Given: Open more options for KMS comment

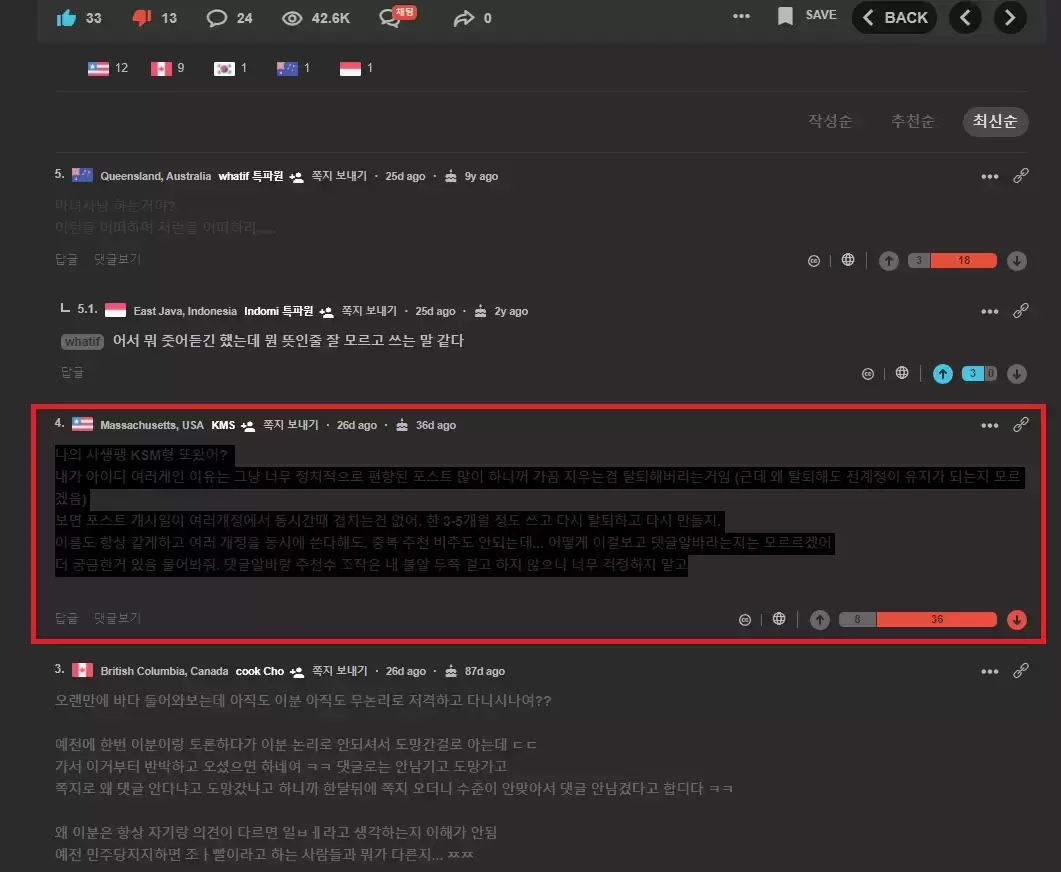Looking at the screenshot, I should click(989, 425).
